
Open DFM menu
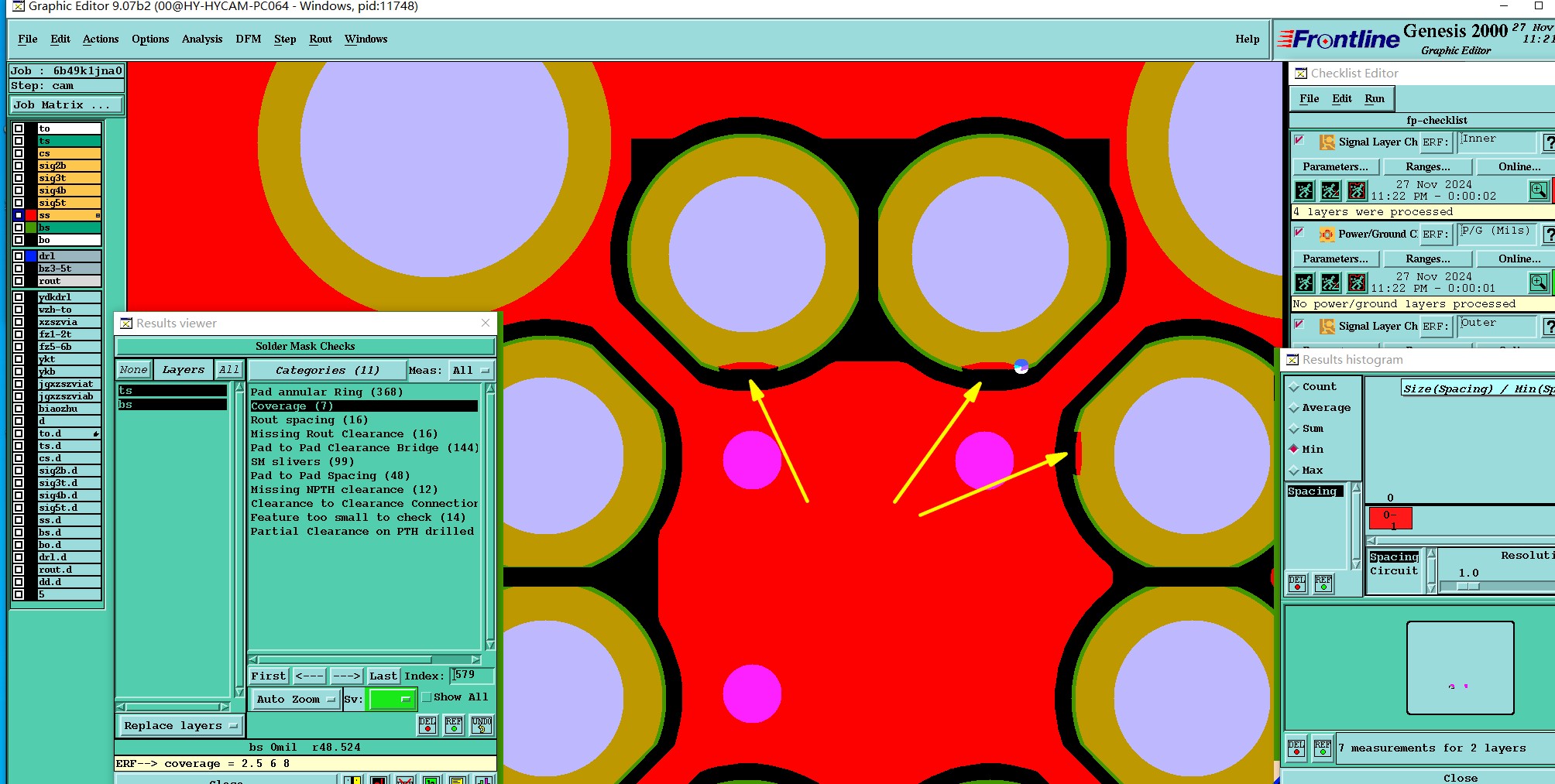249,39
